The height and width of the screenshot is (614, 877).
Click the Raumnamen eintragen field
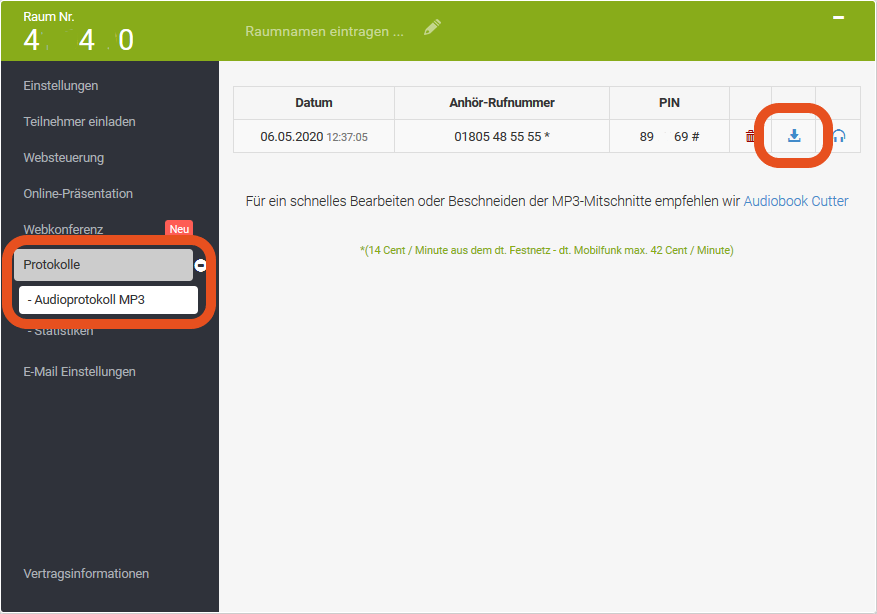click(x=324, y=31)
